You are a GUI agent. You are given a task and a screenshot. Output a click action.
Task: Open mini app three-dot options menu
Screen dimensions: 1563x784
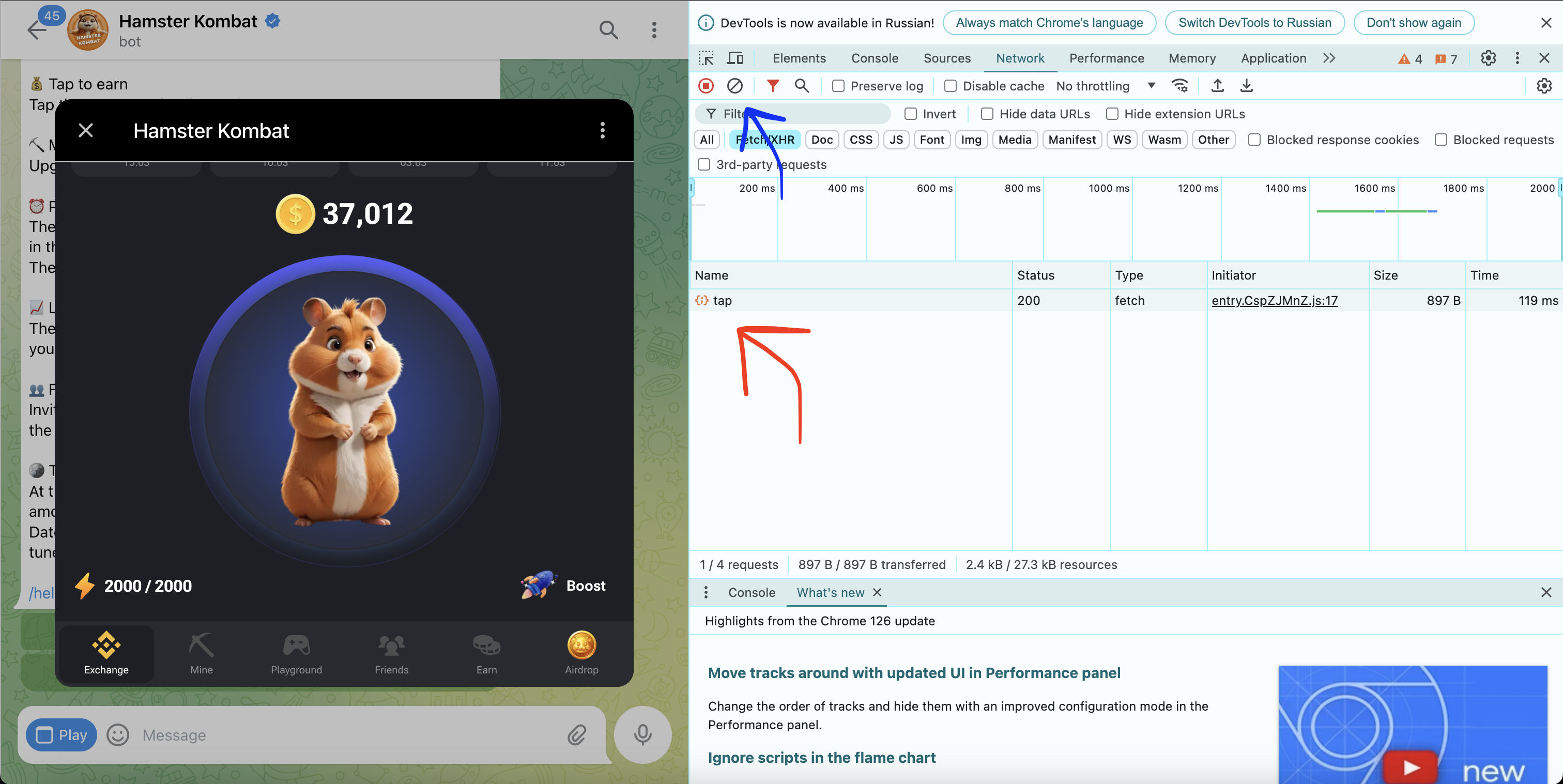tap(603, 130)
